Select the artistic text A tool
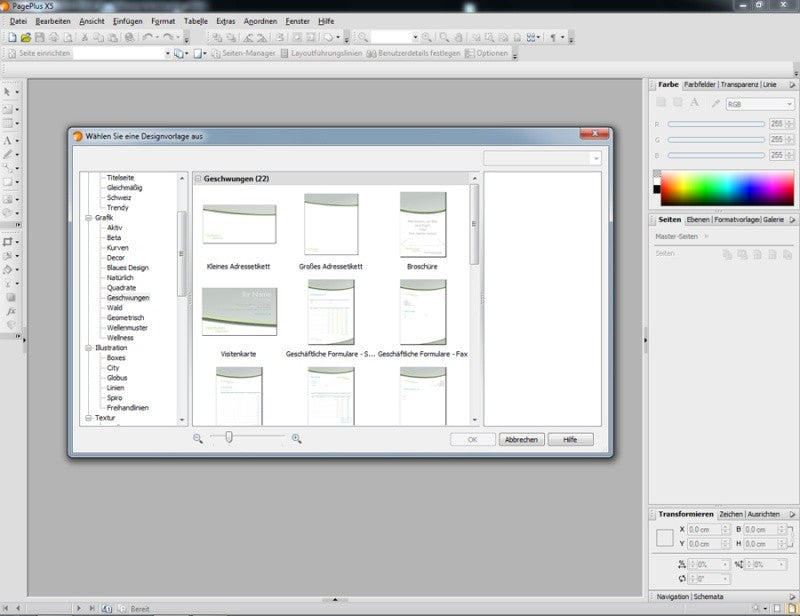Screen dimensions: 800x616 [x=8, y=140]
